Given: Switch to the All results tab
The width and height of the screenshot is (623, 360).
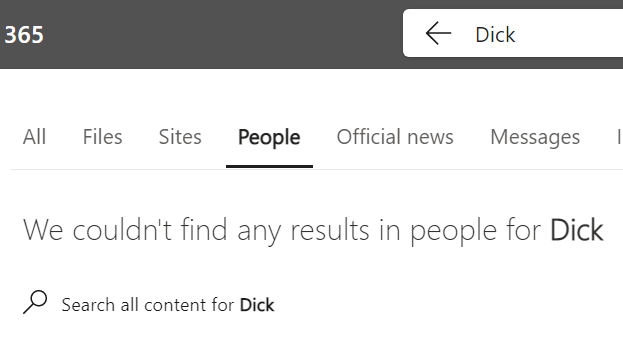Looking at the screenshot, I should click(x=34, y=137).
